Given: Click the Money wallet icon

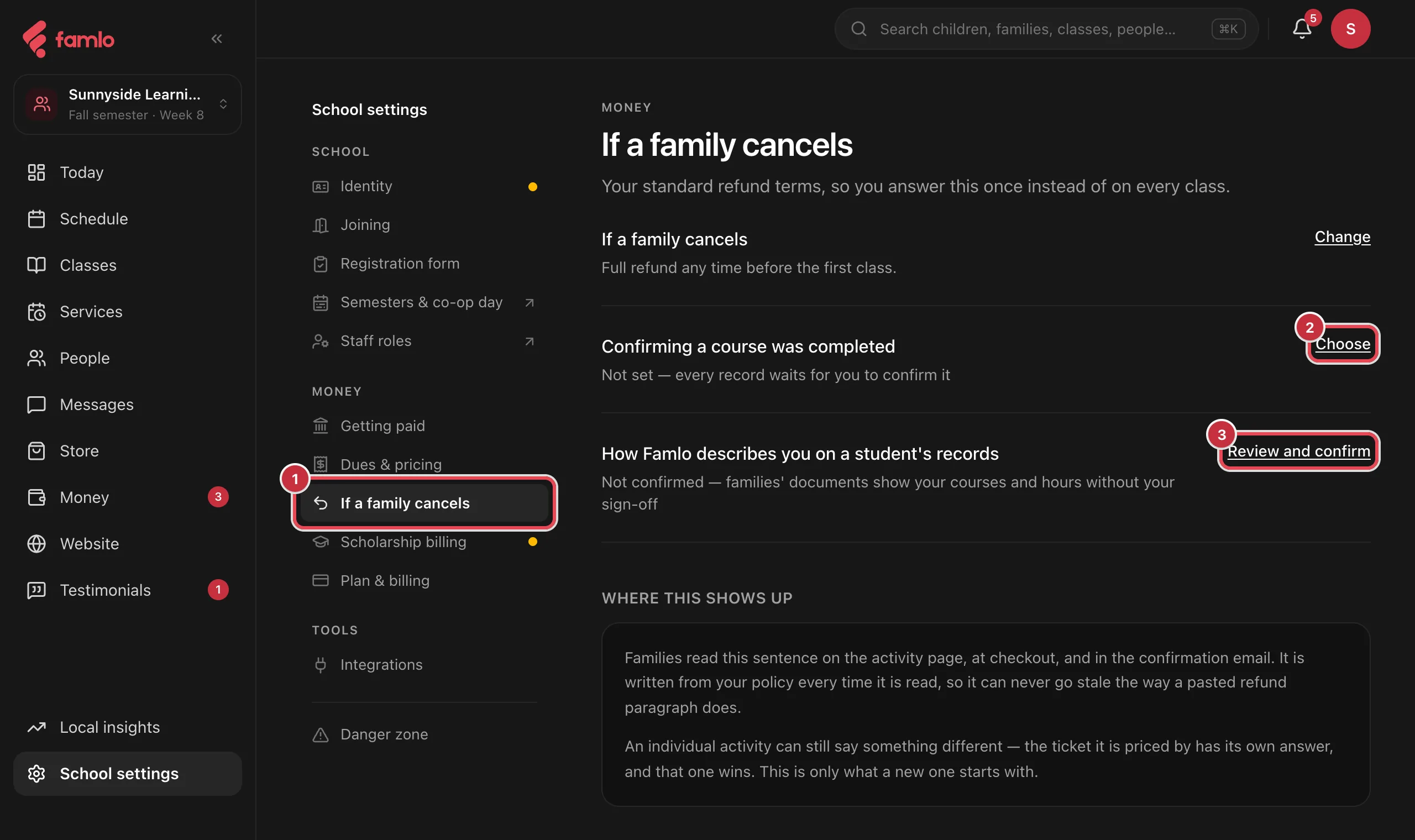Looking at the screenshot, I should (36, 497).
